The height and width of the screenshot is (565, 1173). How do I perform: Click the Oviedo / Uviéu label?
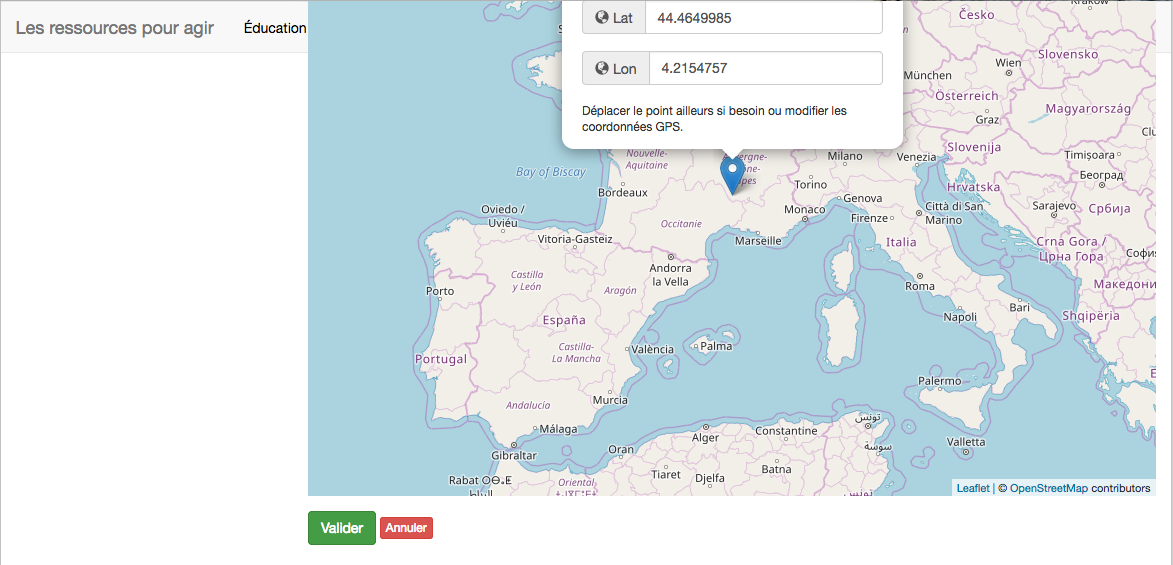(x=503, y=216)
